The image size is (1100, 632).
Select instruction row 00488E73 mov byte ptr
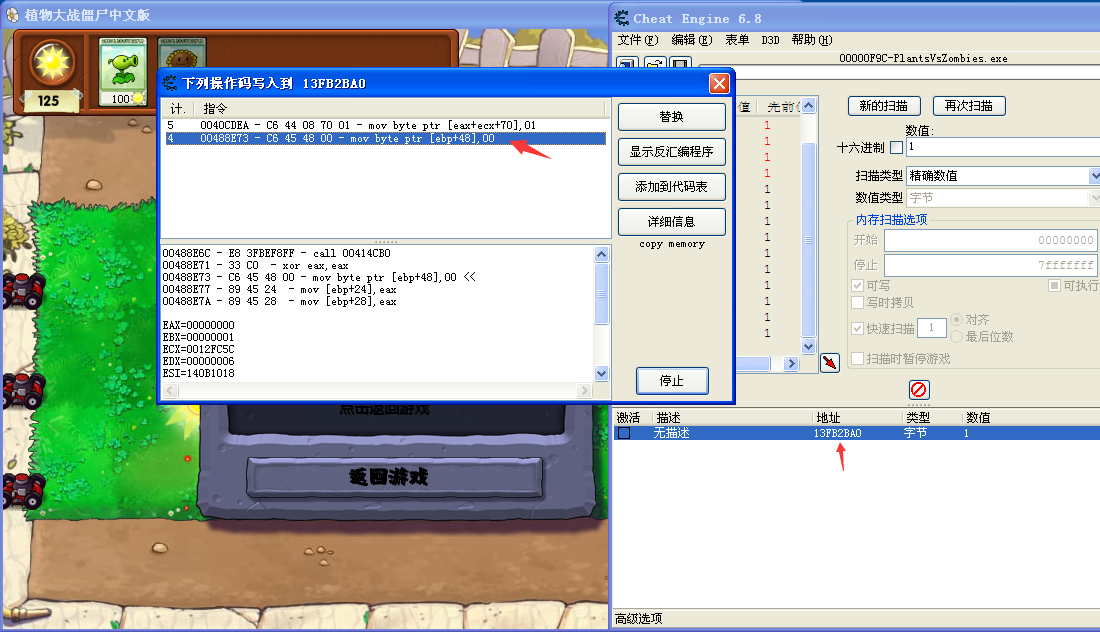coord(386,139)
